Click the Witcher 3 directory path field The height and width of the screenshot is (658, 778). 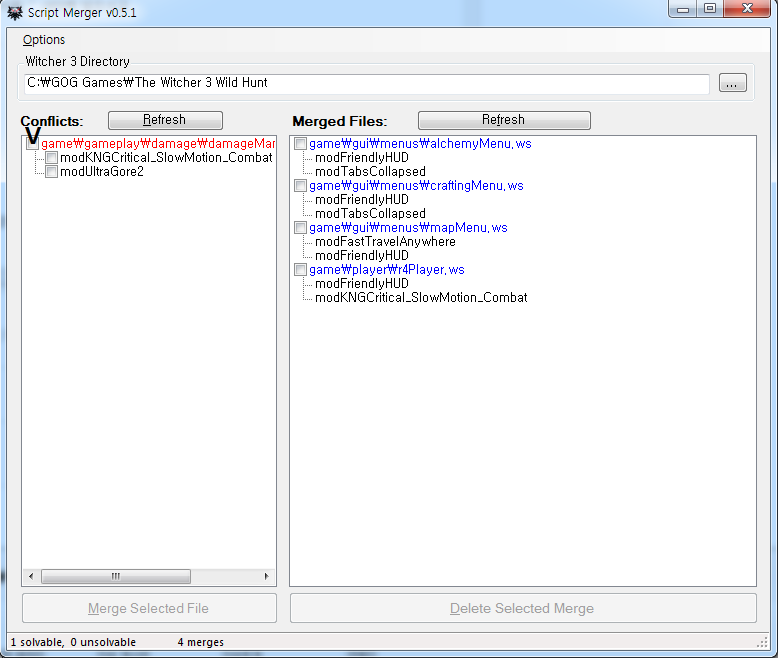click(367, 84)
